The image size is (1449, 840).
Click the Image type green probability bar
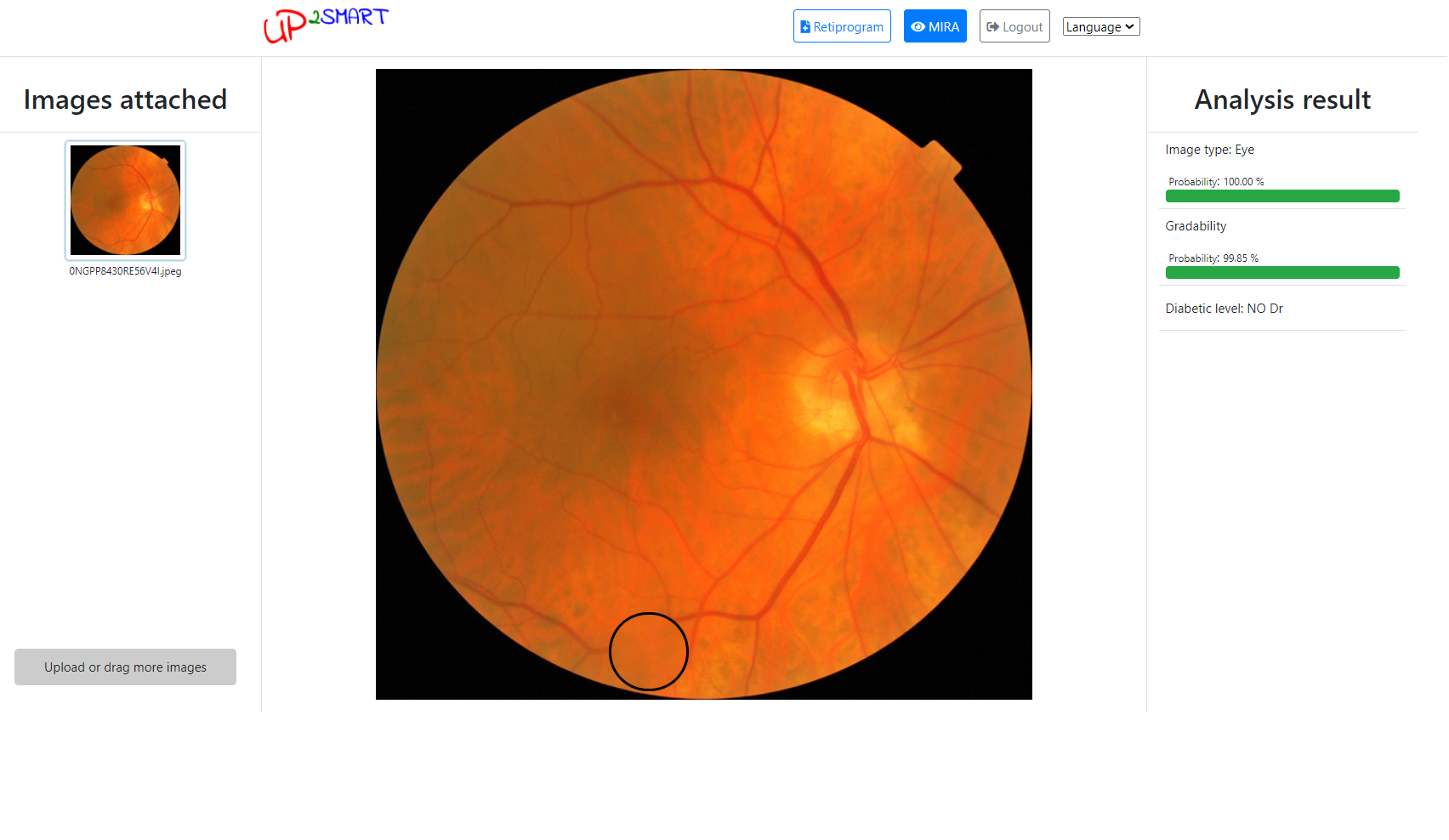pyautogui.click(x=1281, y=196)
